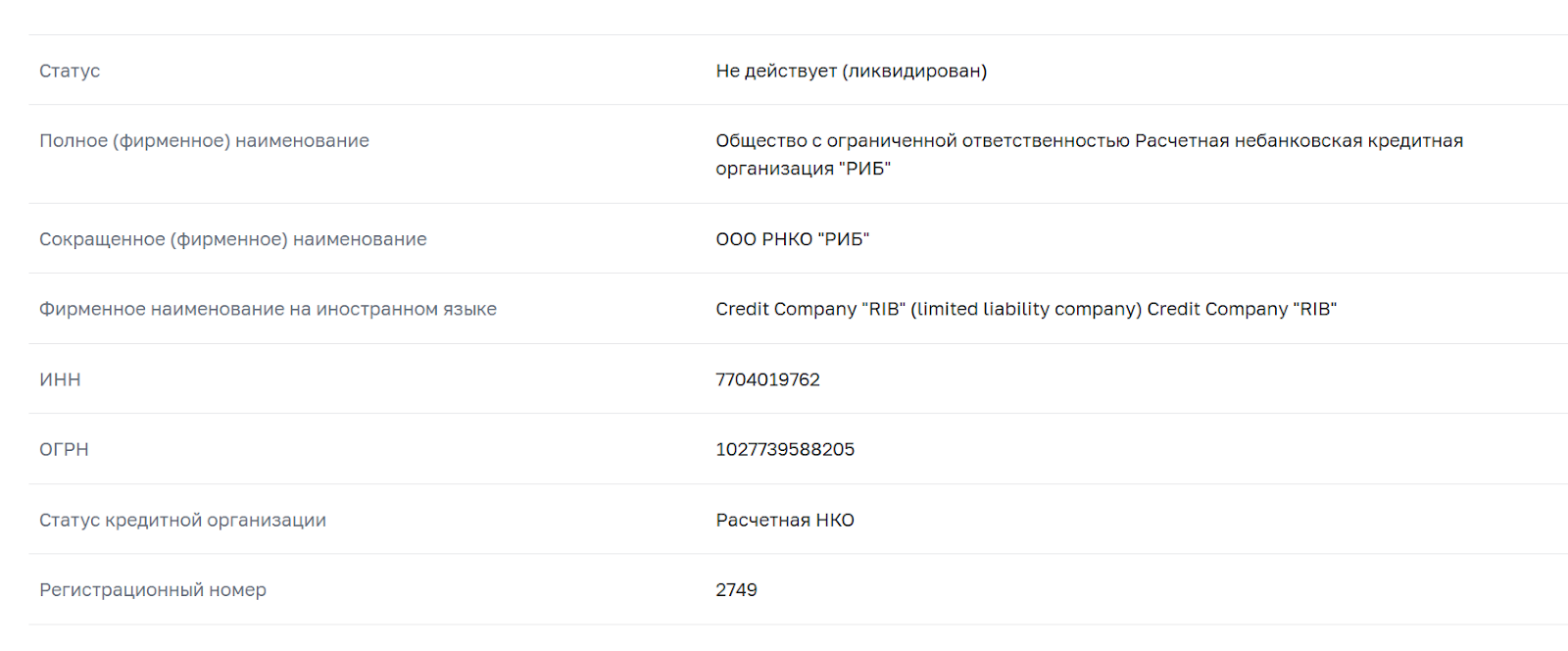Click "Общество с ограниченной ответственностью" text

(922, 140)
